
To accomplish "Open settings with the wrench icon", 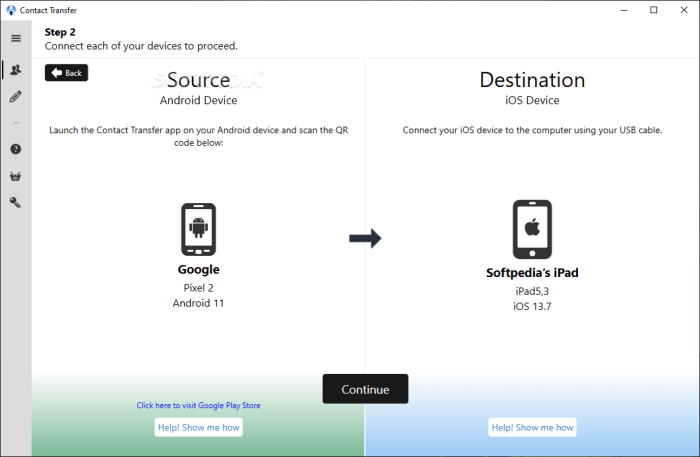I will coord(15,202).
